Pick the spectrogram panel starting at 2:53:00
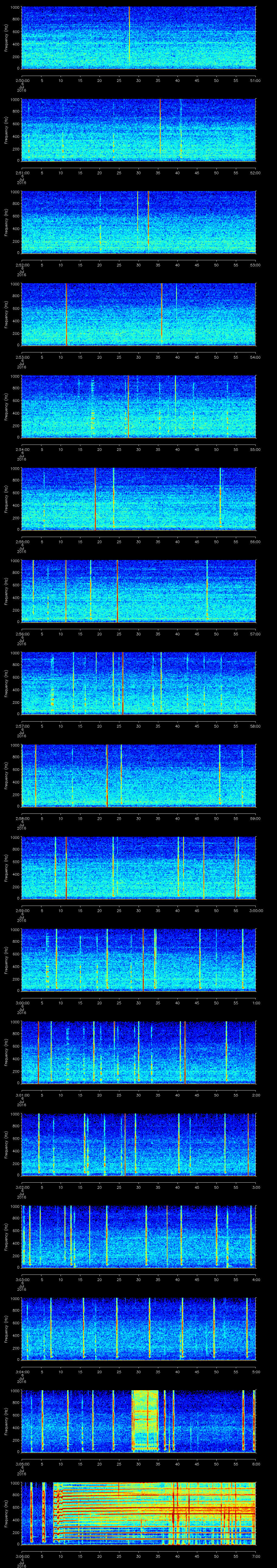The width and height of the screenshot is (277, 1568). point(139,314)
